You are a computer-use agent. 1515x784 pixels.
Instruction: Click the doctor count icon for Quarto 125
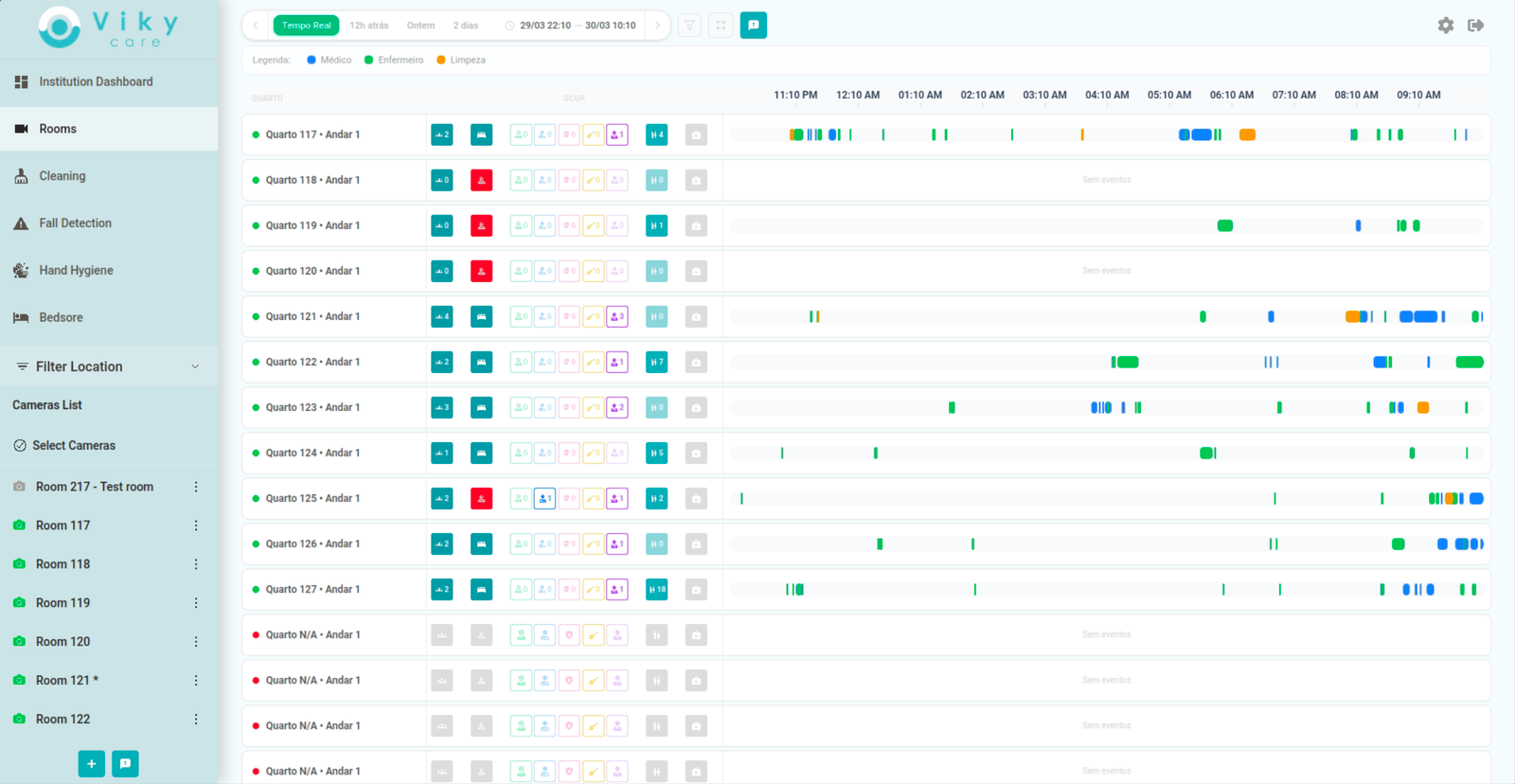click(544, 498)
